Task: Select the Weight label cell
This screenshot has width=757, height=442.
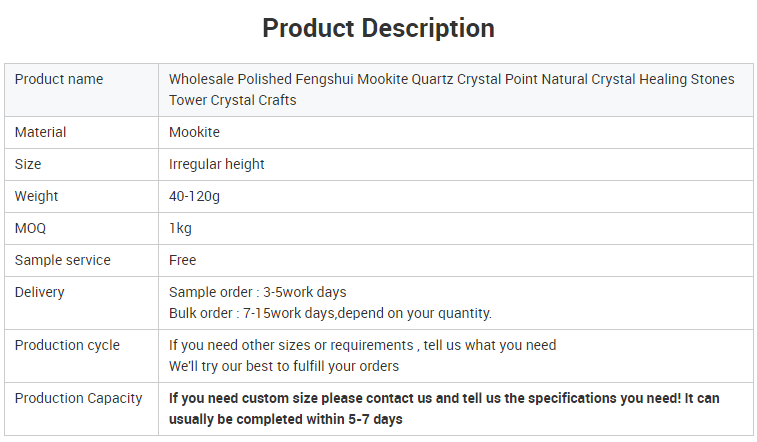Action: (82, 196)
